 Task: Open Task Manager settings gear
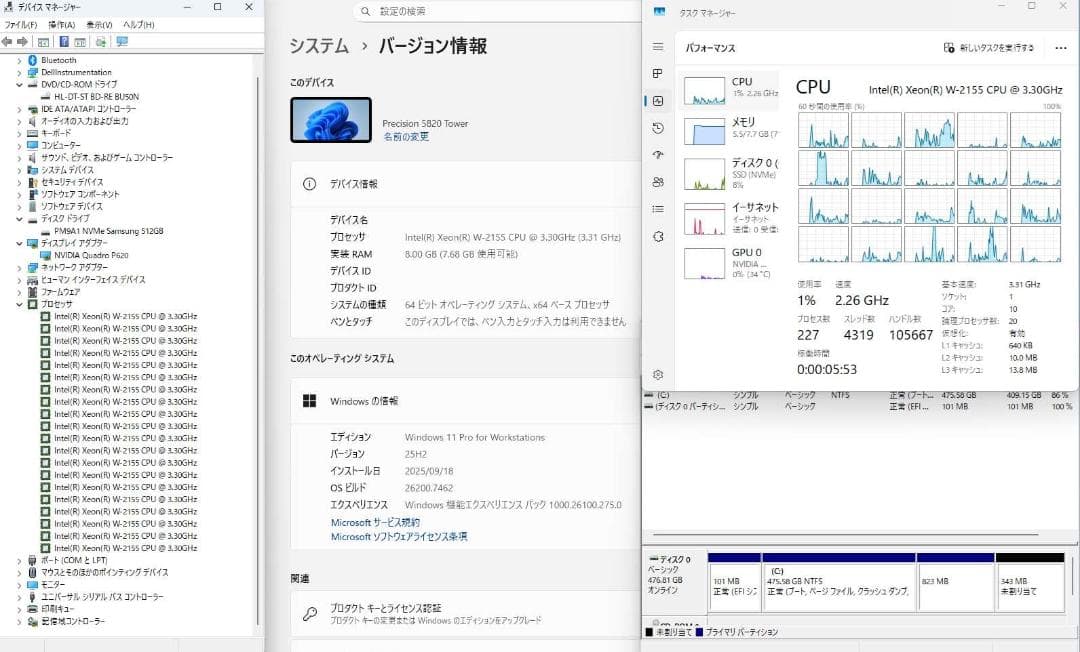[658, 374]
